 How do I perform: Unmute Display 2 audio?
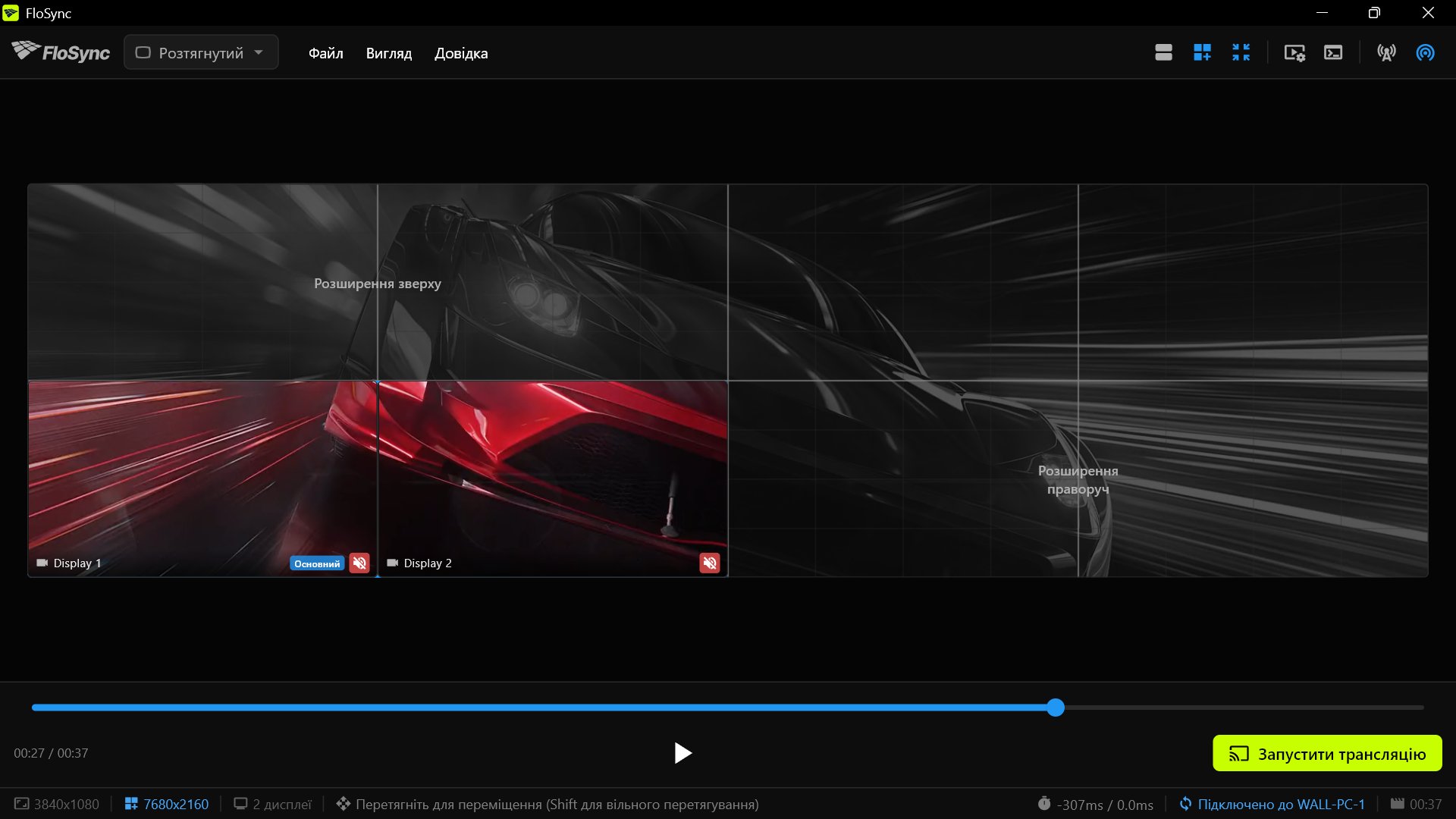[x=710, y=563]
